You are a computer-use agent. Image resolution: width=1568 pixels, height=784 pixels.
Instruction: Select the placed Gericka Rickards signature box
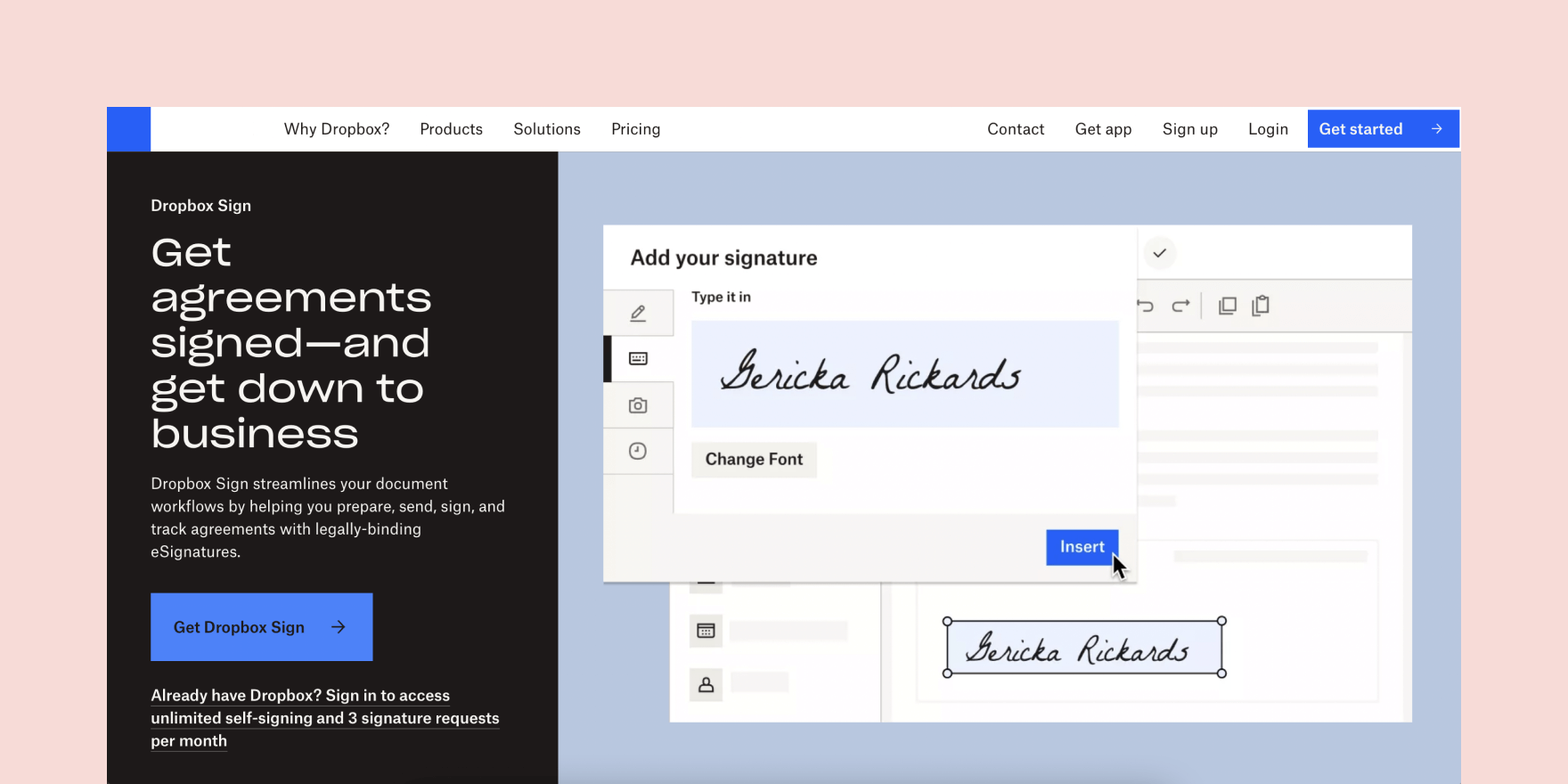(1084, 648)
